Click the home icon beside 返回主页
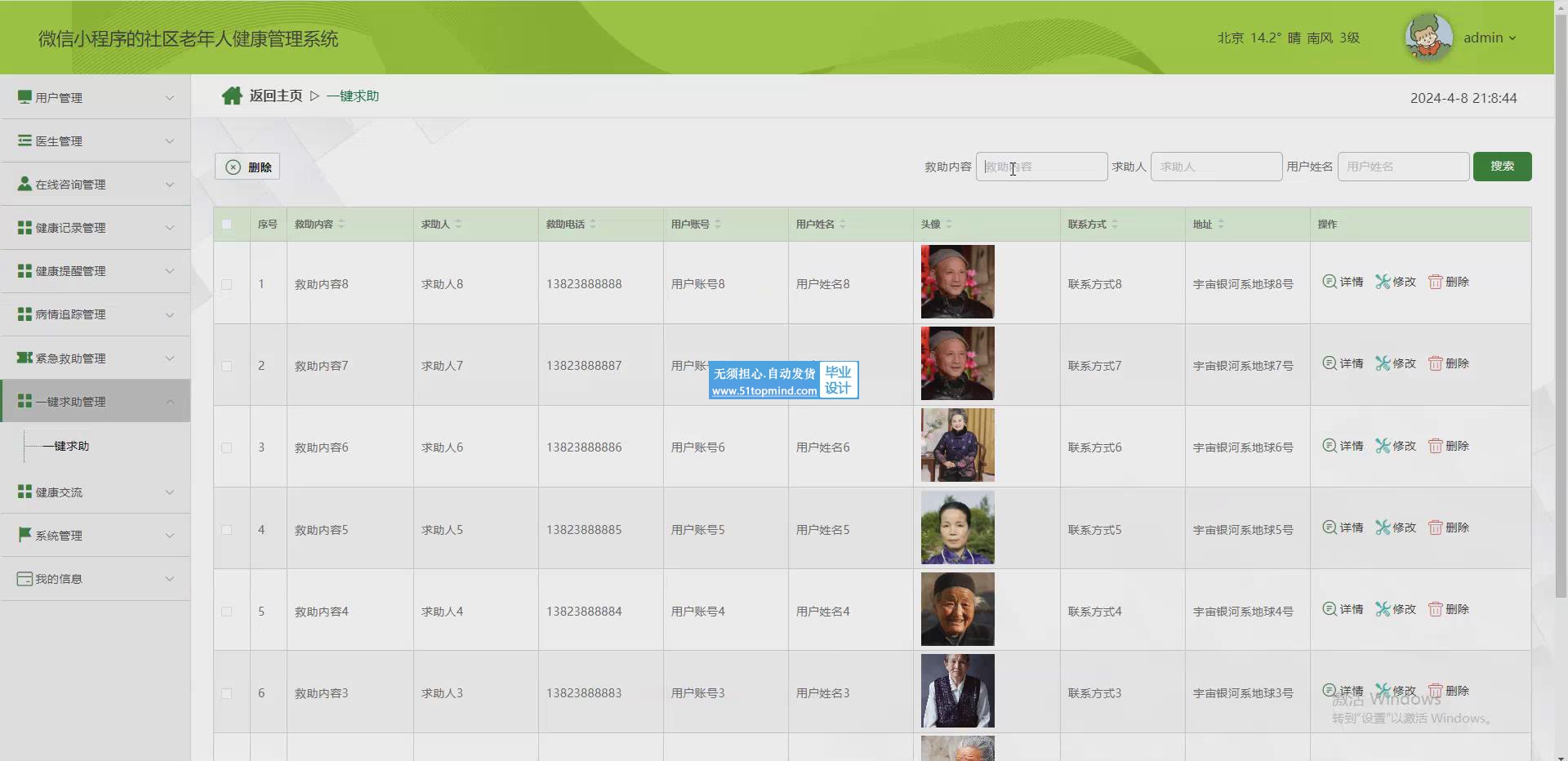 (x=232, y=96)
